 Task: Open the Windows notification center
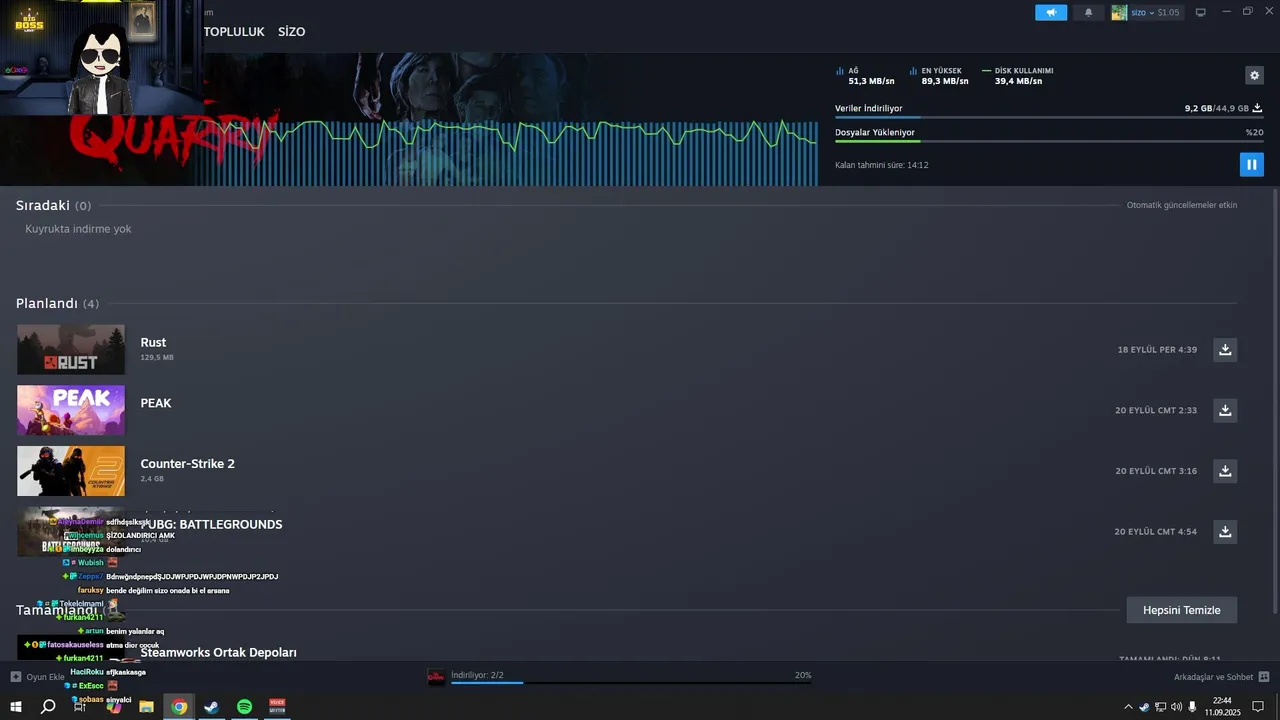(1258, 707)
